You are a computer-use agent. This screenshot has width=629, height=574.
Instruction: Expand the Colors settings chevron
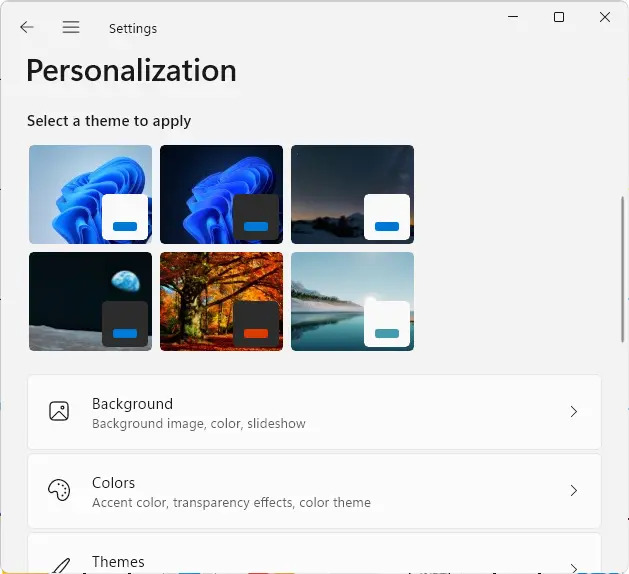coord(574,491)
